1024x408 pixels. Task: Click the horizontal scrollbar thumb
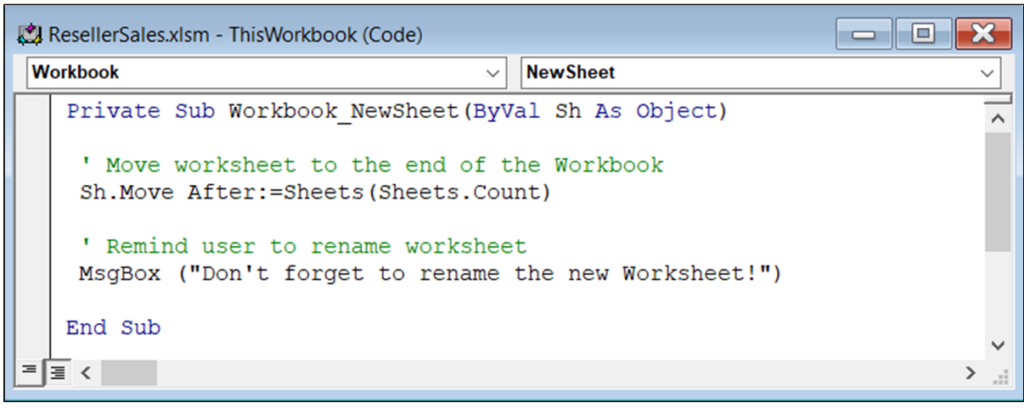(x=129, y=373)
